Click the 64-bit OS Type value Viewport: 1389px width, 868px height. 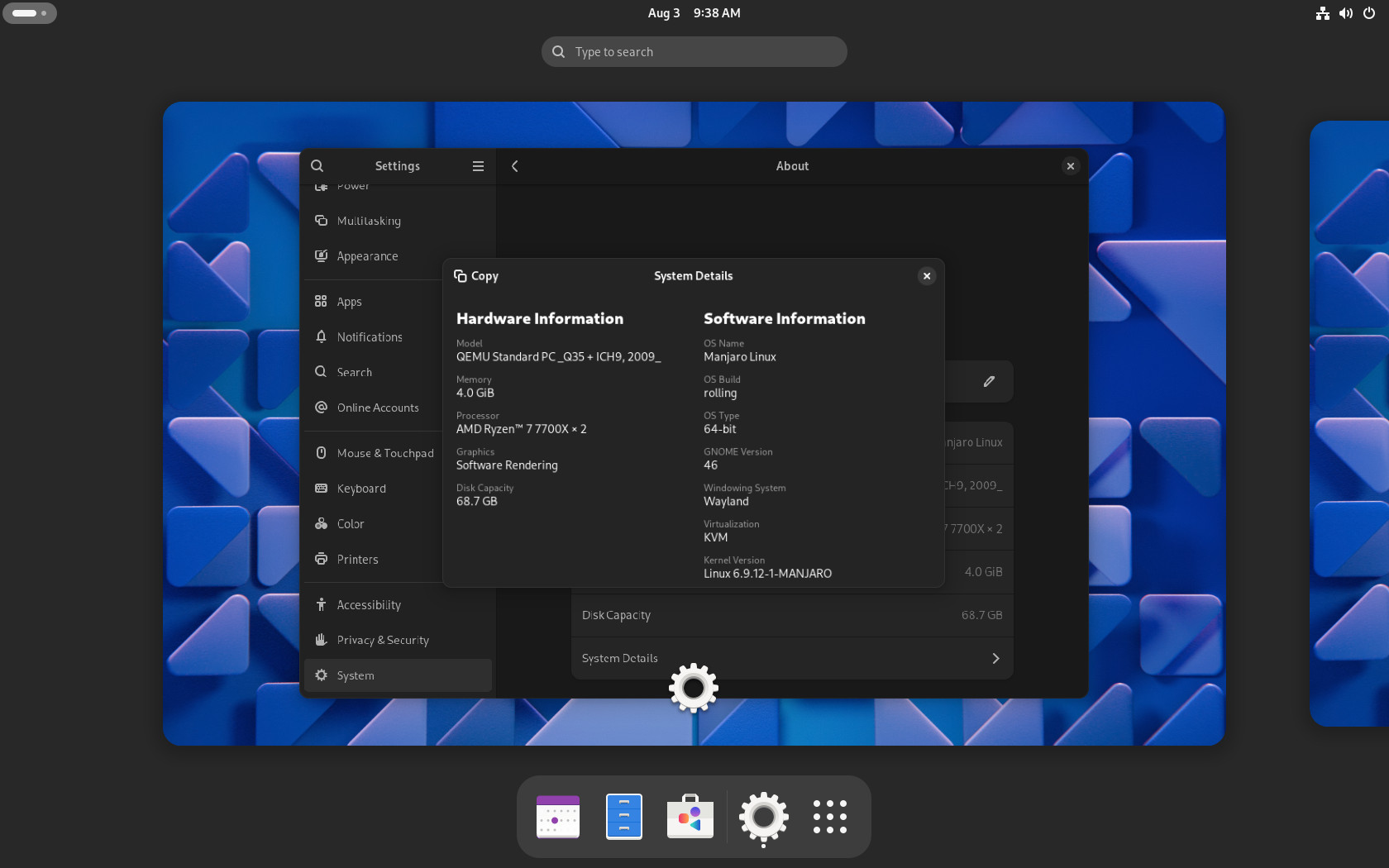pos(720,429)
